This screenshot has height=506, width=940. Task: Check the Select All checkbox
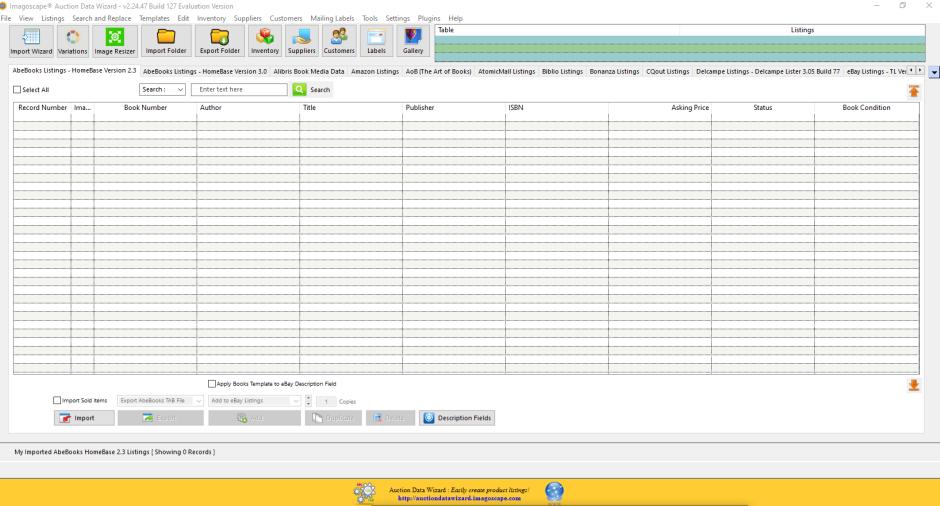(x=16, y=90)
